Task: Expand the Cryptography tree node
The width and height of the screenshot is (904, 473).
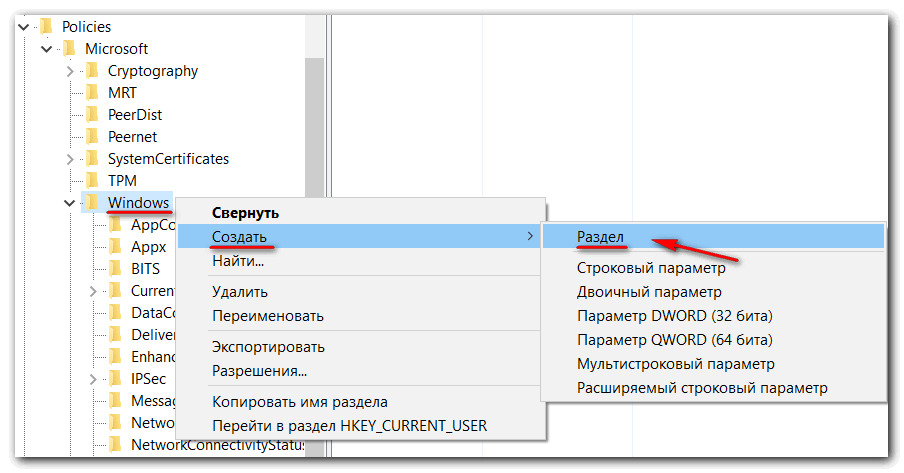Action: (70, 71)
